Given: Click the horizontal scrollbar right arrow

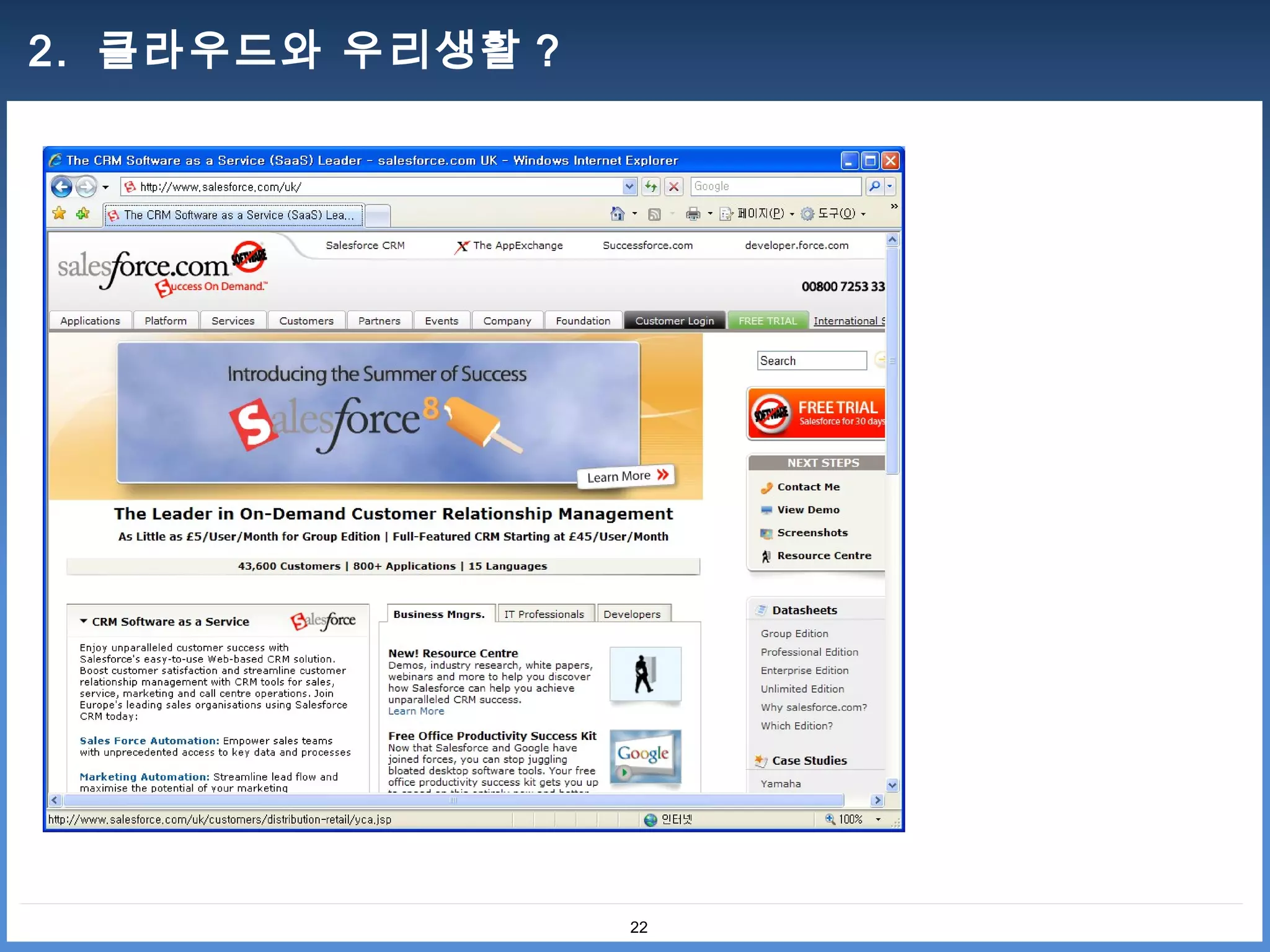Looking at the screenshot, I should (877, 800).
